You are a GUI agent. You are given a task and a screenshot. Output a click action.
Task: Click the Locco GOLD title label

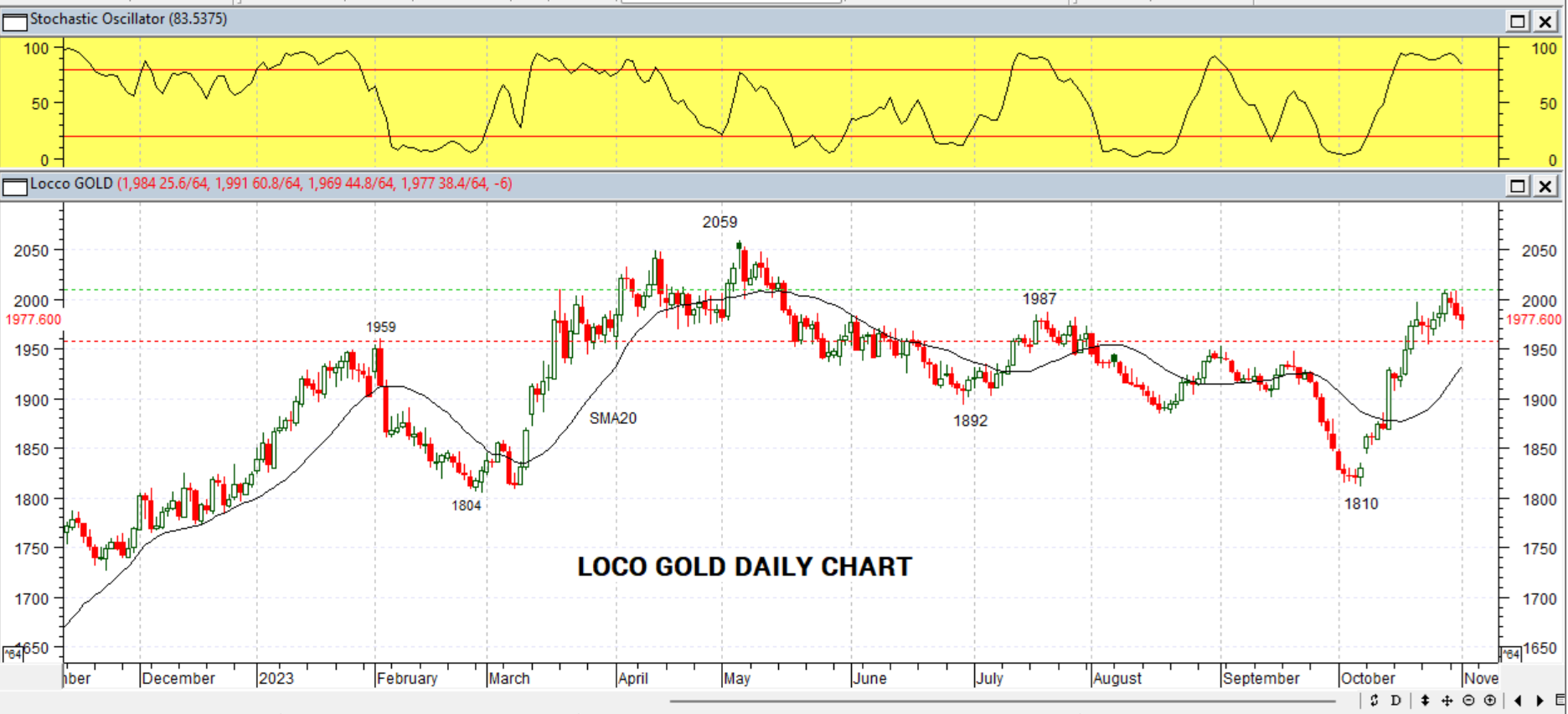[71, 184]
